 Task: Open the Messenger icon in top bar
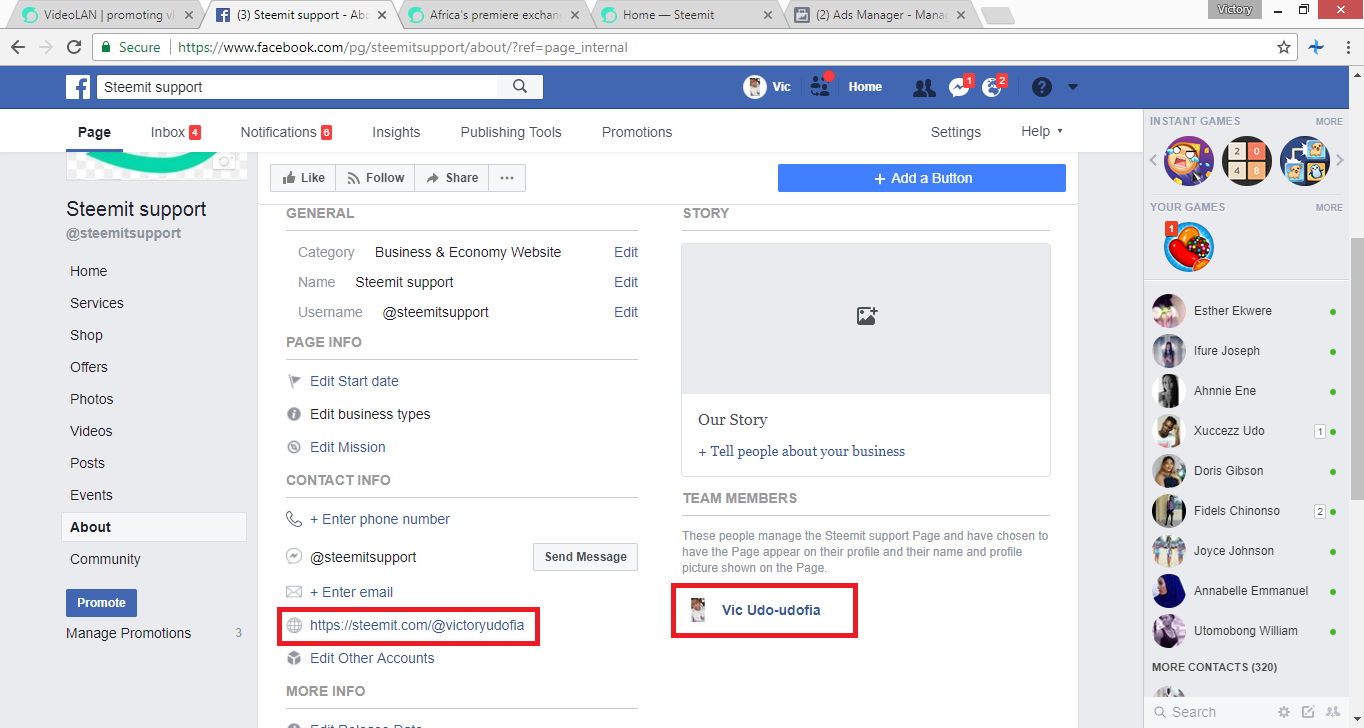[959, 88]
